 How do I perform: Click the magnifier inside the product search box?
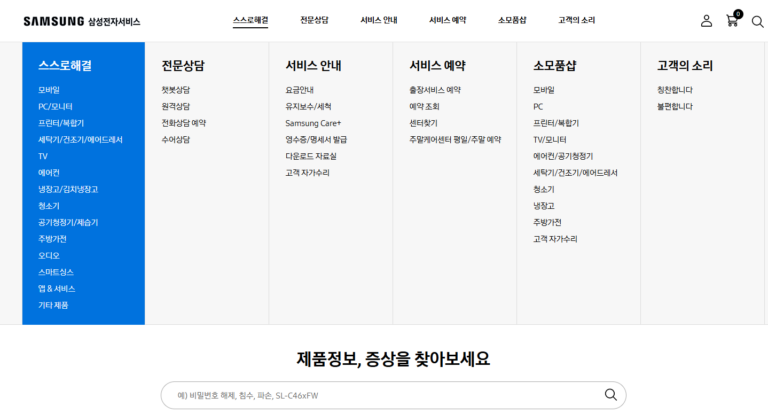click(610, 395)
